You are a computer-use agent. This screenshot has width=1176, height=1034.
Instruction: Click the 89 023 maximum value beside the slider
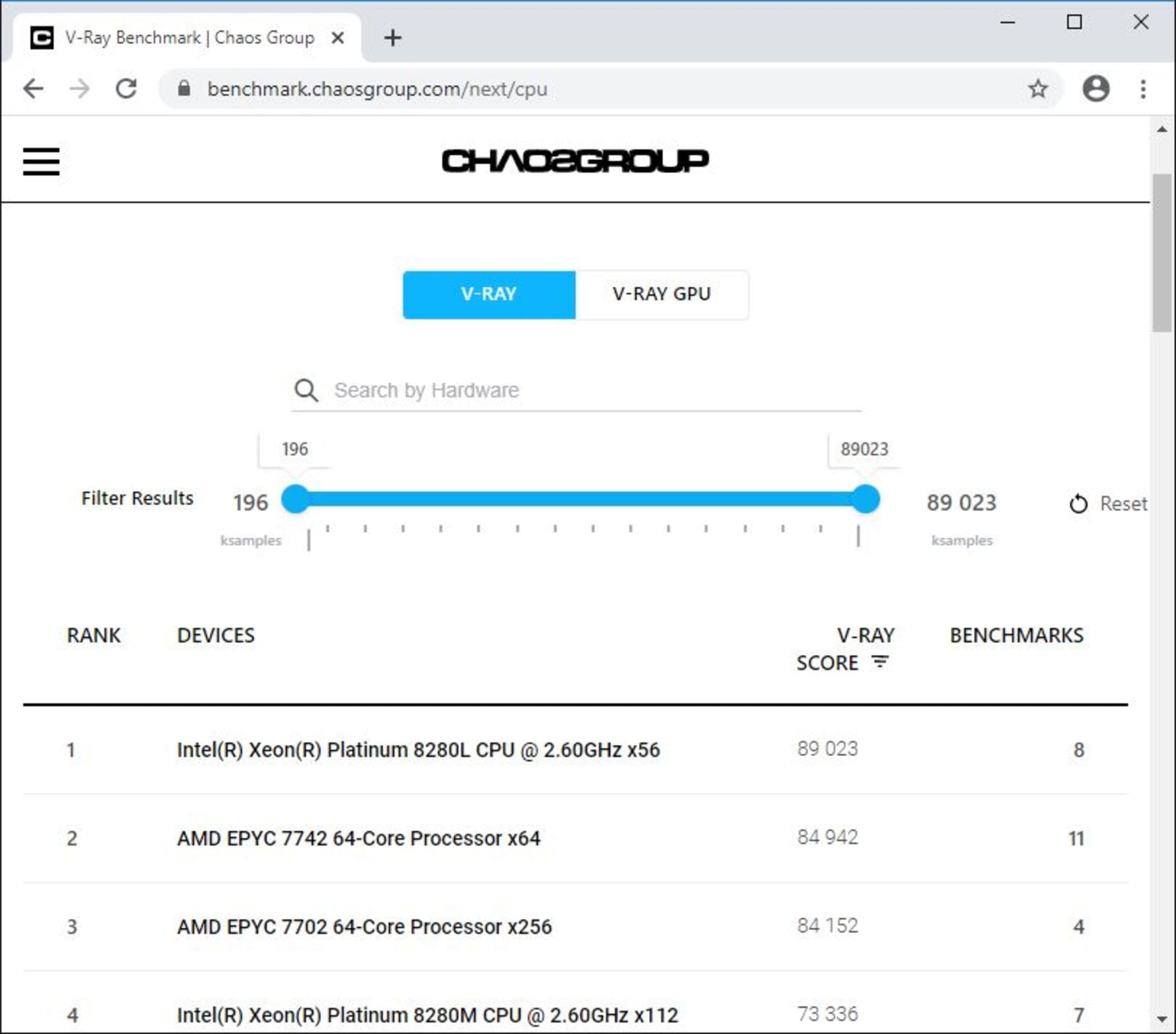click(961, 502)
